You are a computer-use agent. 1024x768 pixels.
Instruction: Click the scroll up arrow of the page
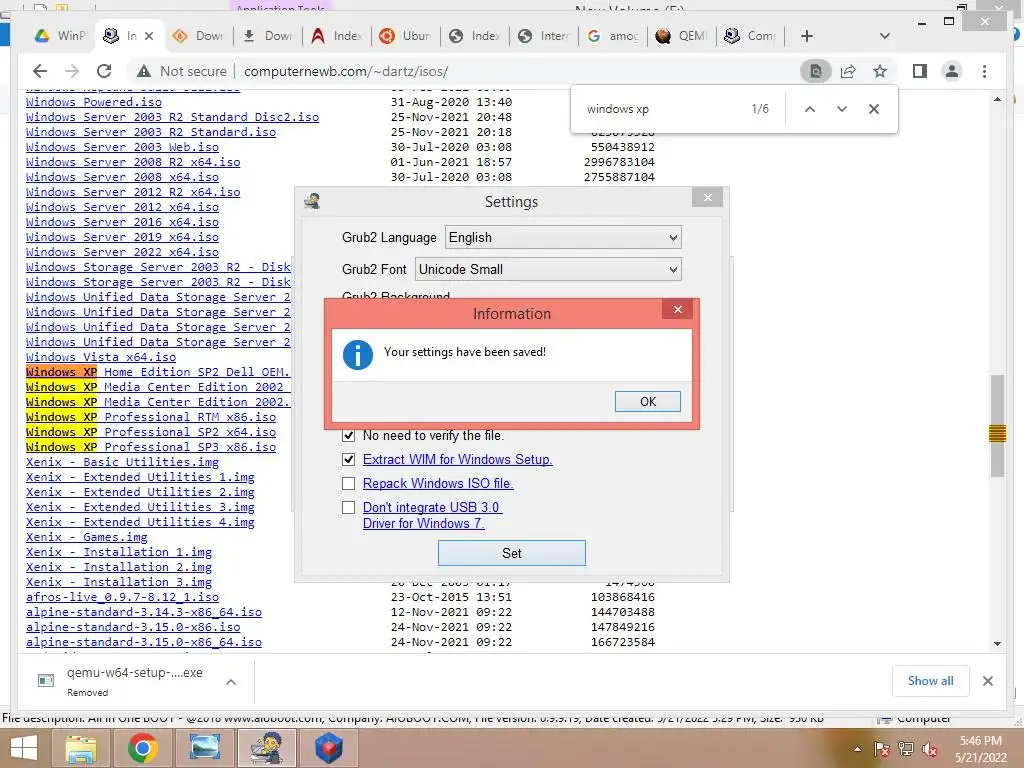[997, 99]
